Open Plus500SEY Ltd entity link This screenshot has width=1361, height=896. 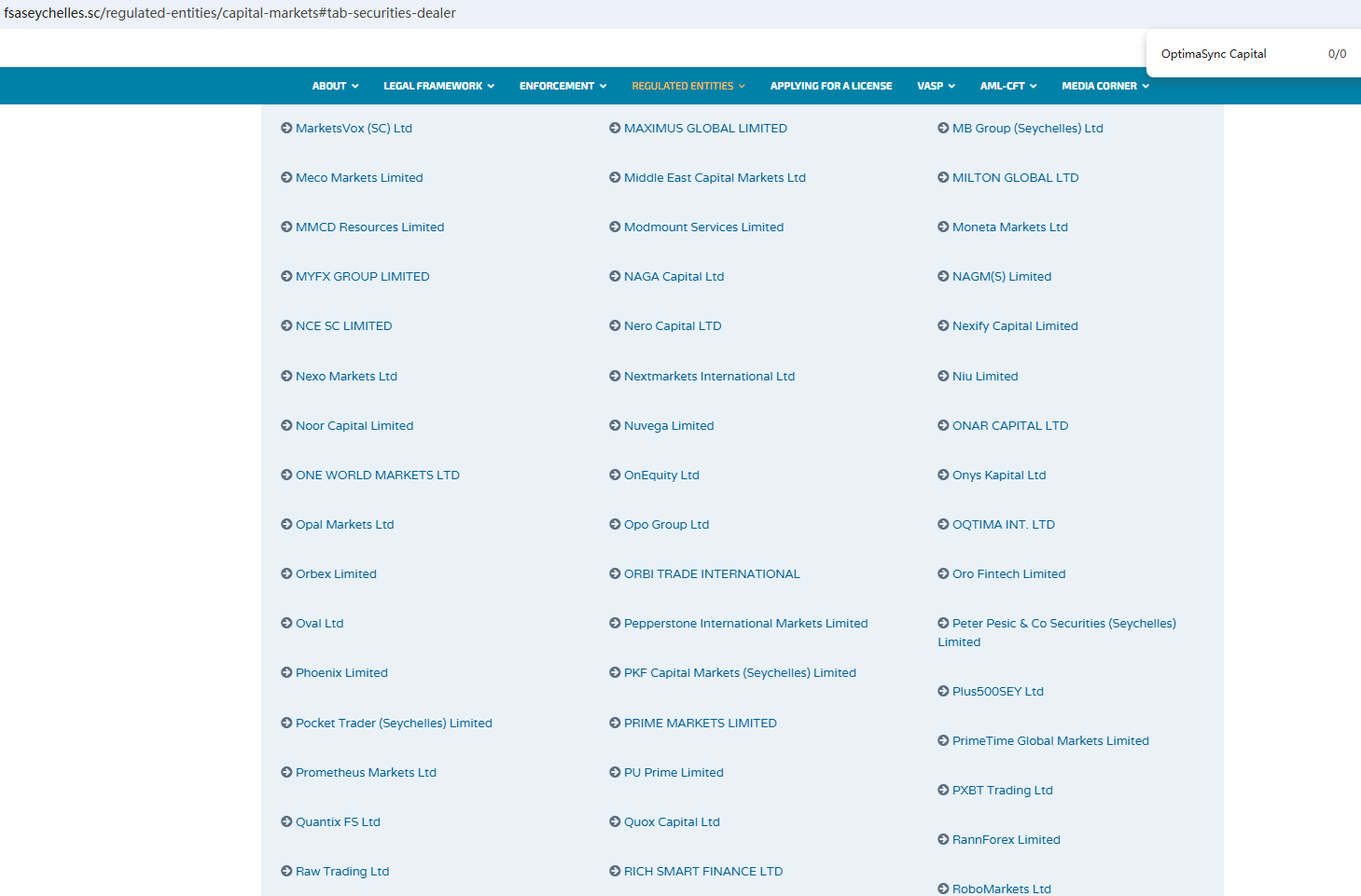pos(998,691)
